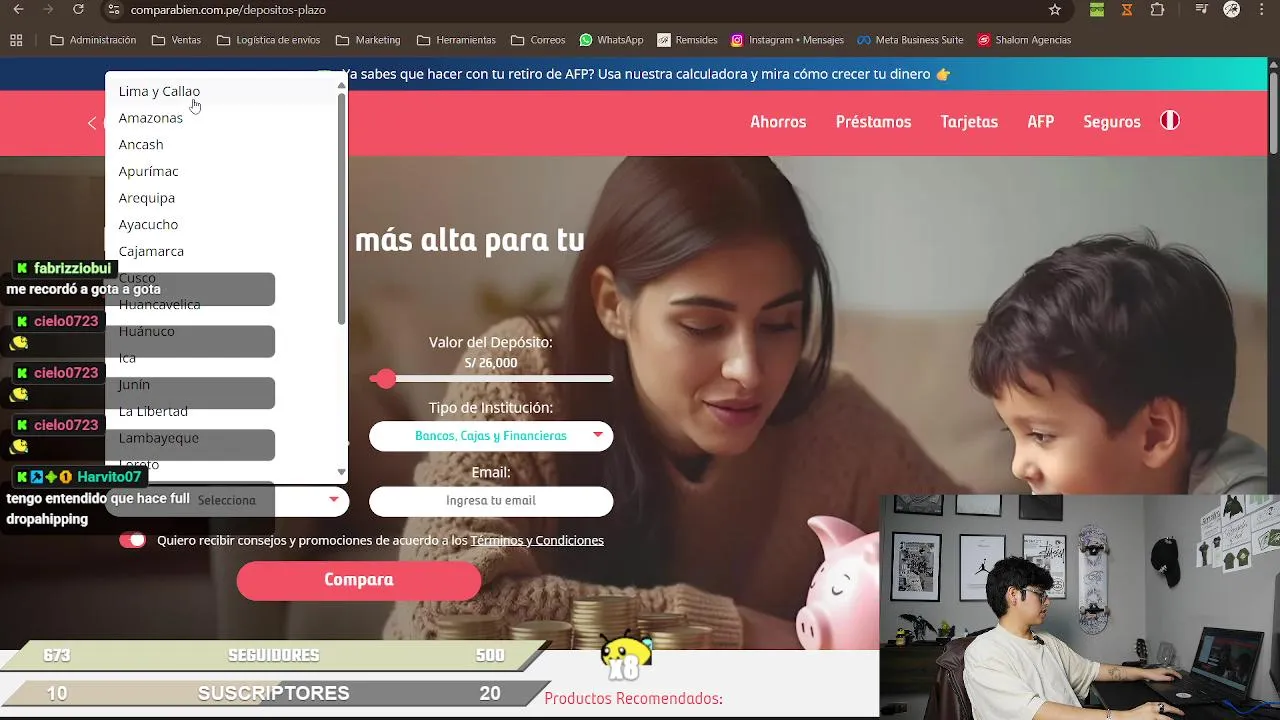Click the AFP retirement calculator banner text
1280x720 pixels.
(645, 74)
